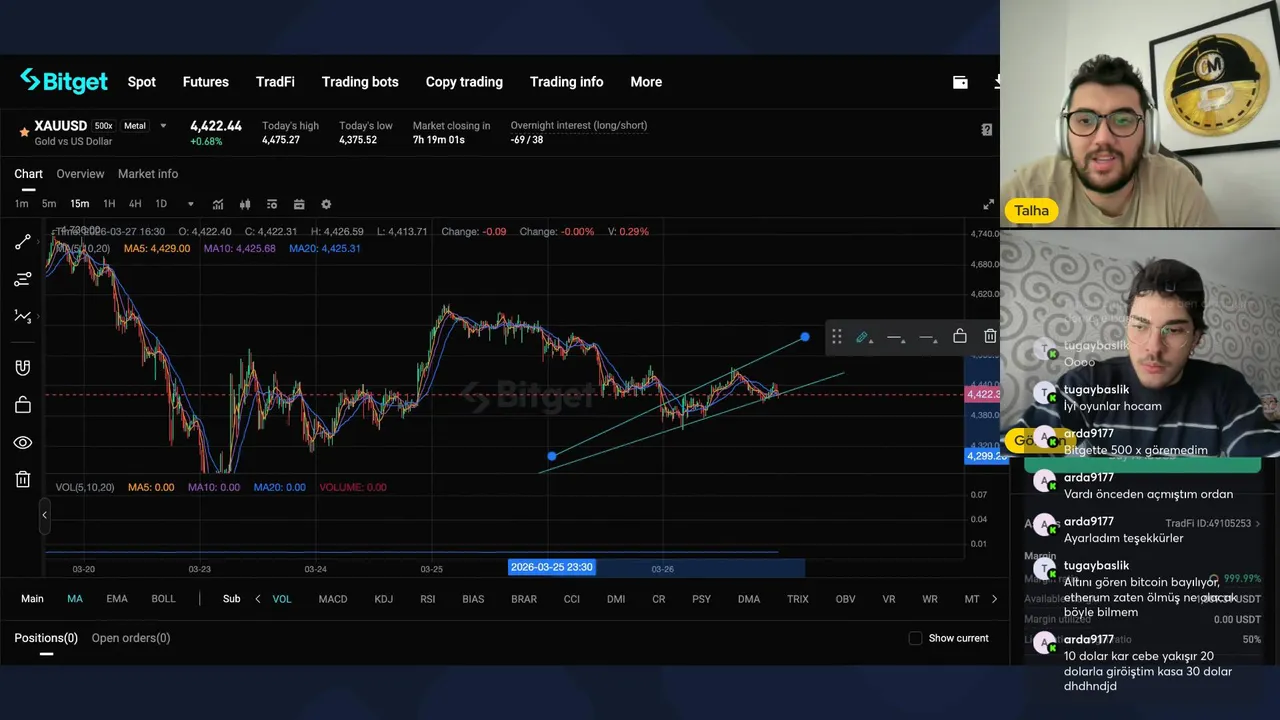Image resolution: width=1280 pixels, height=720 pixels.
Task: Toggle the MA main indicator
Action: [75, 599]
